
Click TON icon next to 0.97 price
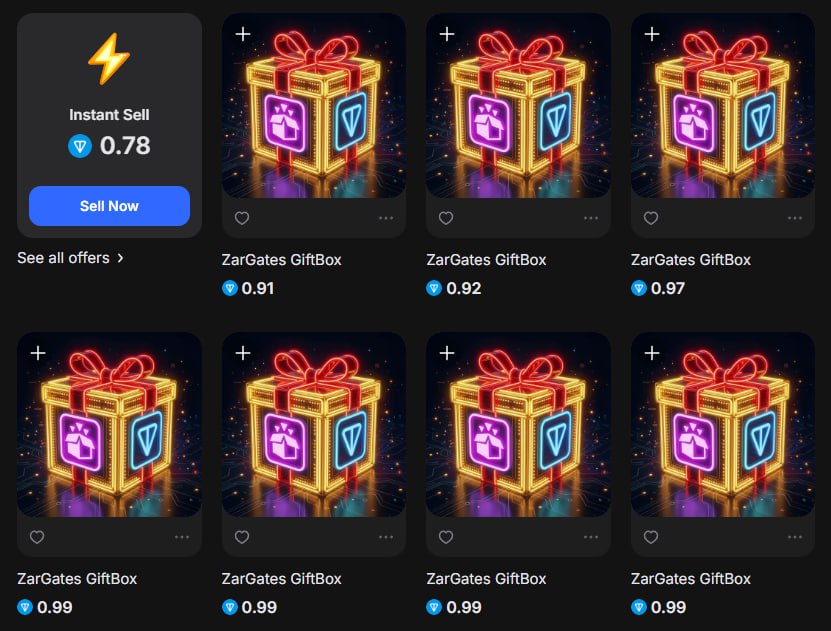pos(639,288)
